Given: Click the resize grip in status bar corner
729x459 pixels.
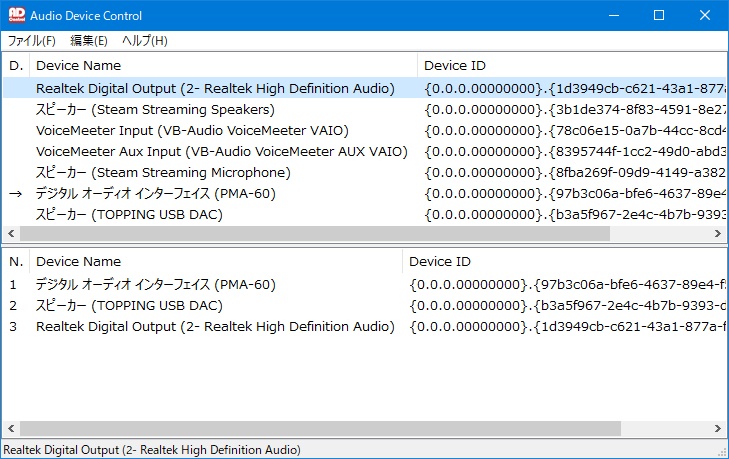Looking at the screenshot, I should [722, 452].
